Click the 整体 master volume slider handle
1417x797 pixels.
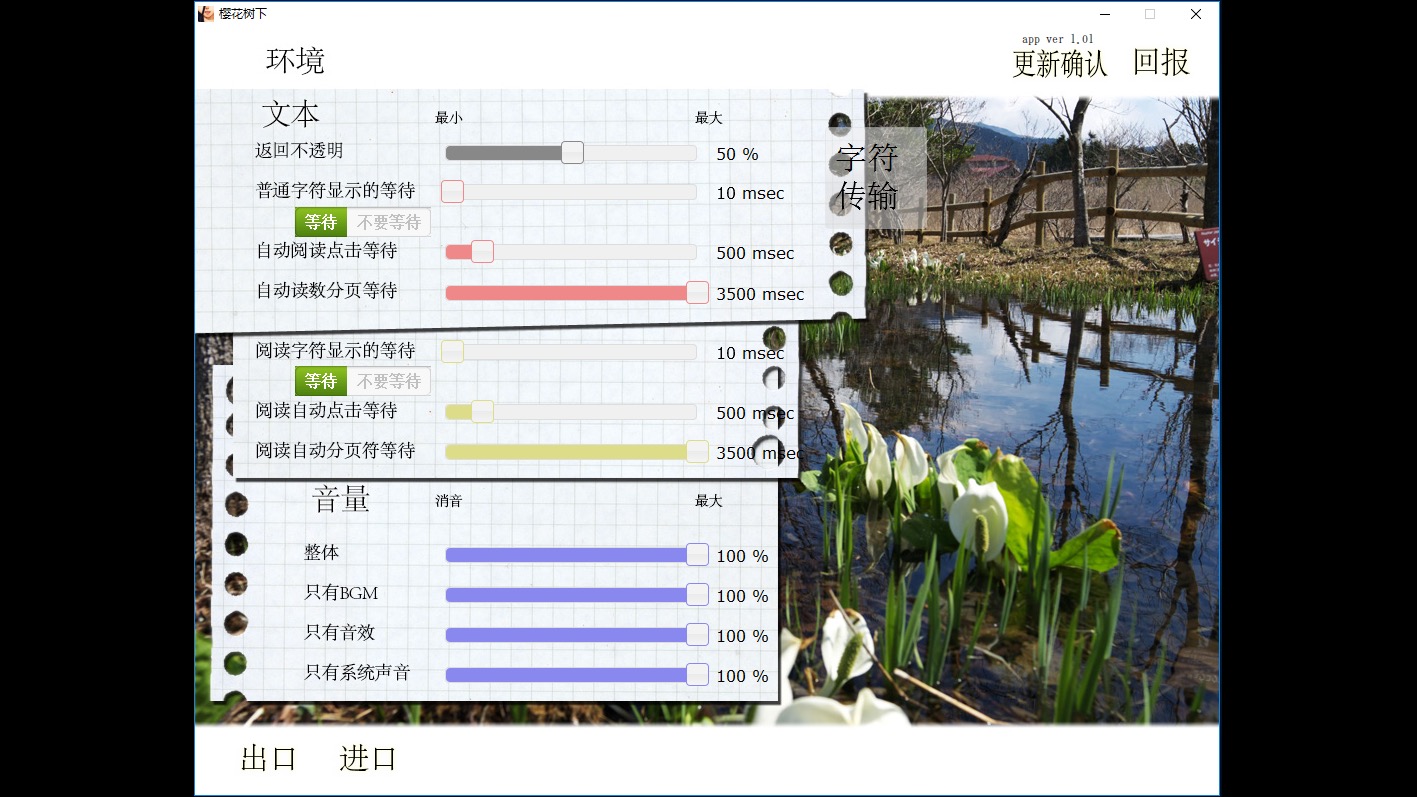[x=696, y=554]
